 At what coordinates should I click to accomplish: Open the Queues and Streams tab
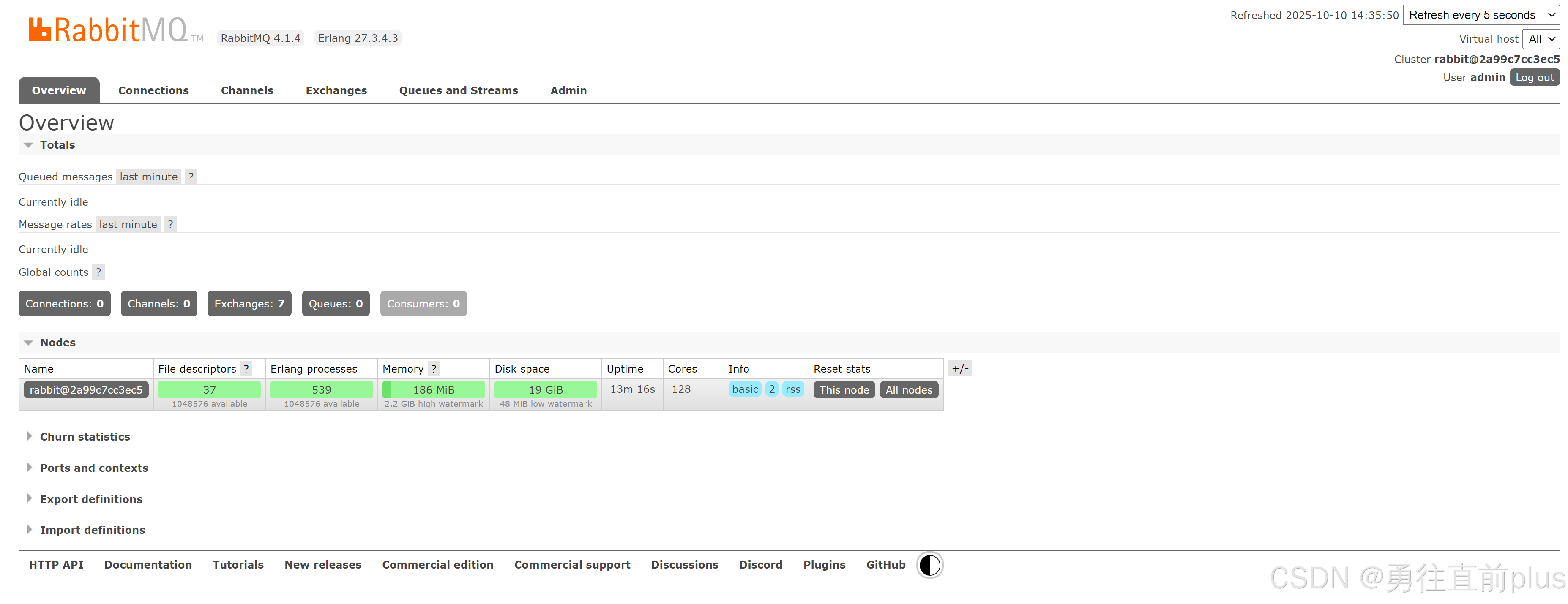coord(458,91)
